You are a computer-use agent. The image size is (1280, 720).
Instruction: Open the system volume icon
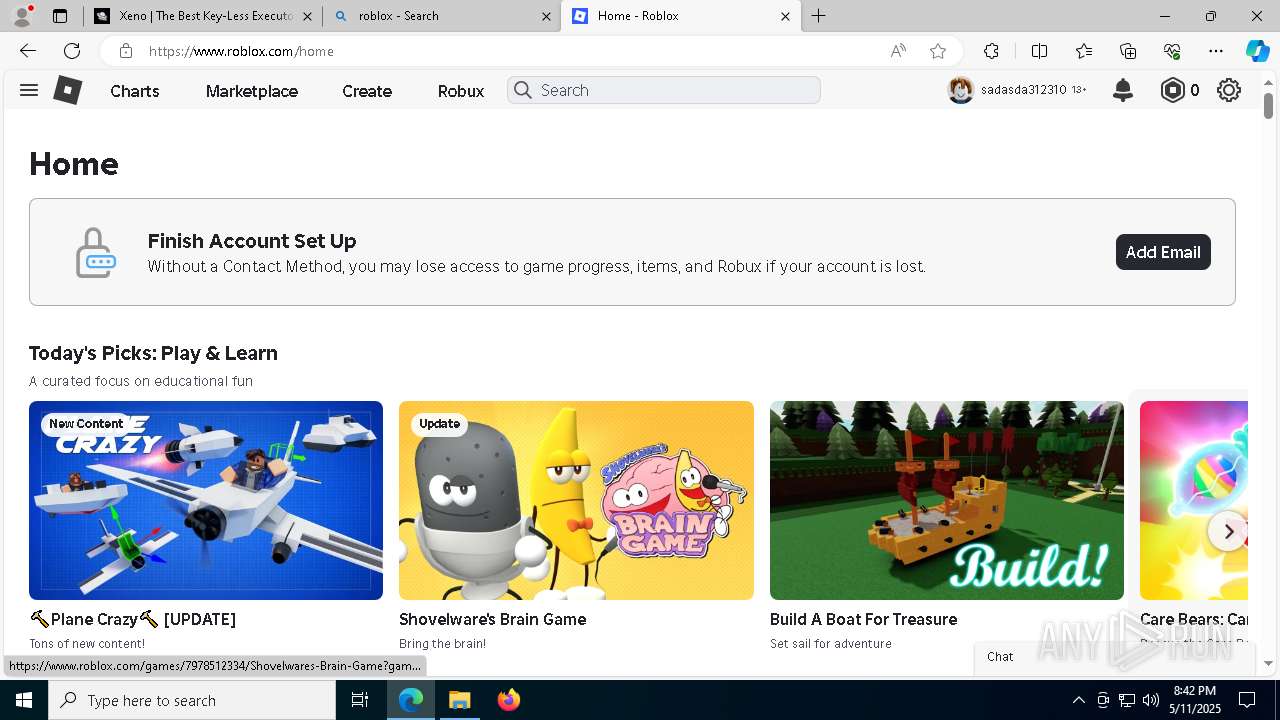(1151, 700)
